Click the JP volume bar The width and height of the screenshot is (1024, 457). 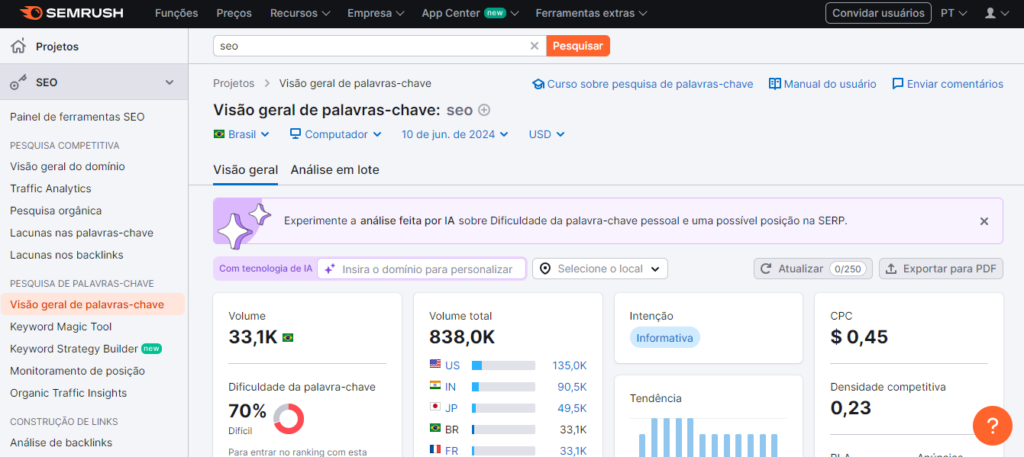(x=504, y=408)
